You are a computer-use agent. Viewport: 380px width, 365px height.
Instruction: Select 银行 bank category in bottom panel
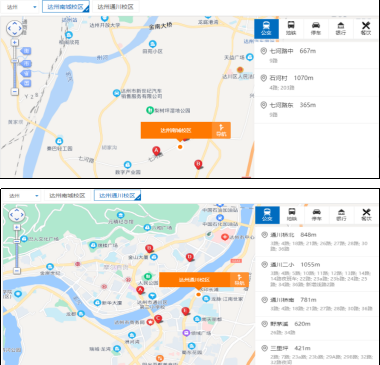(341, 215)
